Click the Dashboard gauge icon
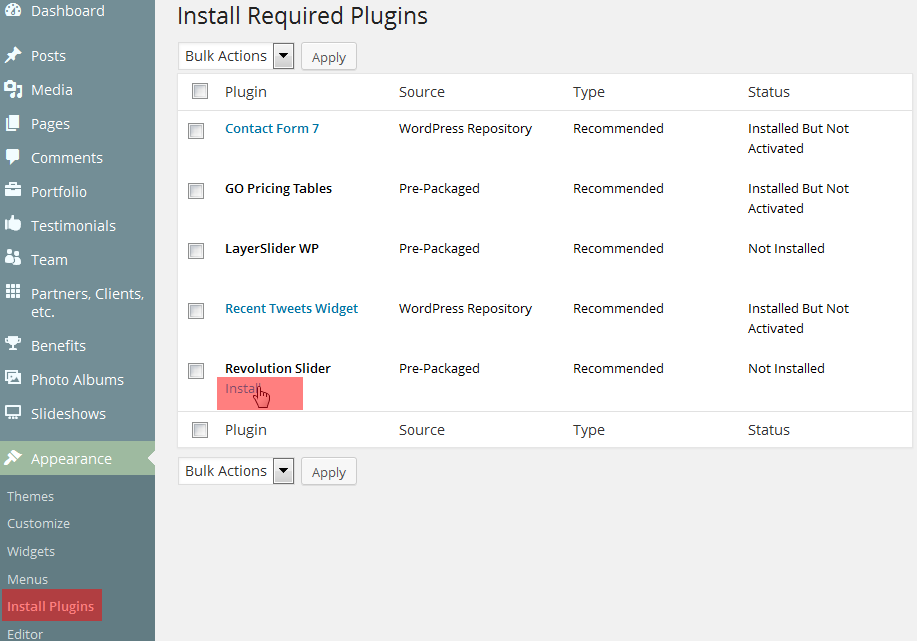 pyautogui.click(x=13, y=11)
